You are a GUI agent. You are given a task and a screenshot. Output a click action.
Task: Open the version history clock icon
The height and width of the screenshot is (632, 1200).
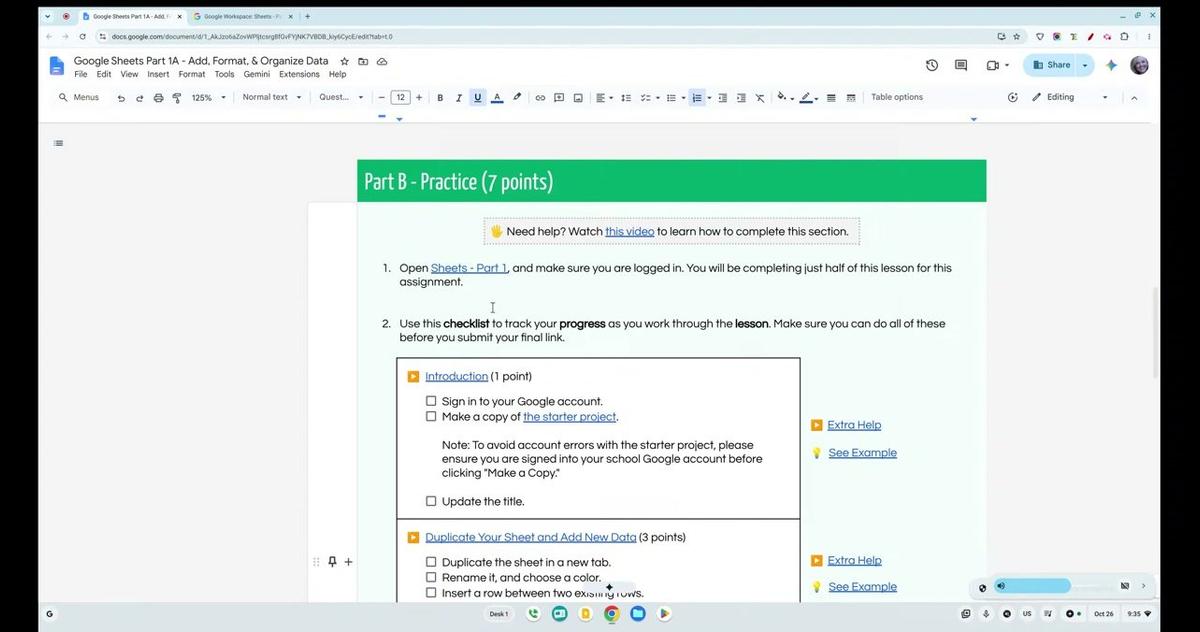(932, 65)
